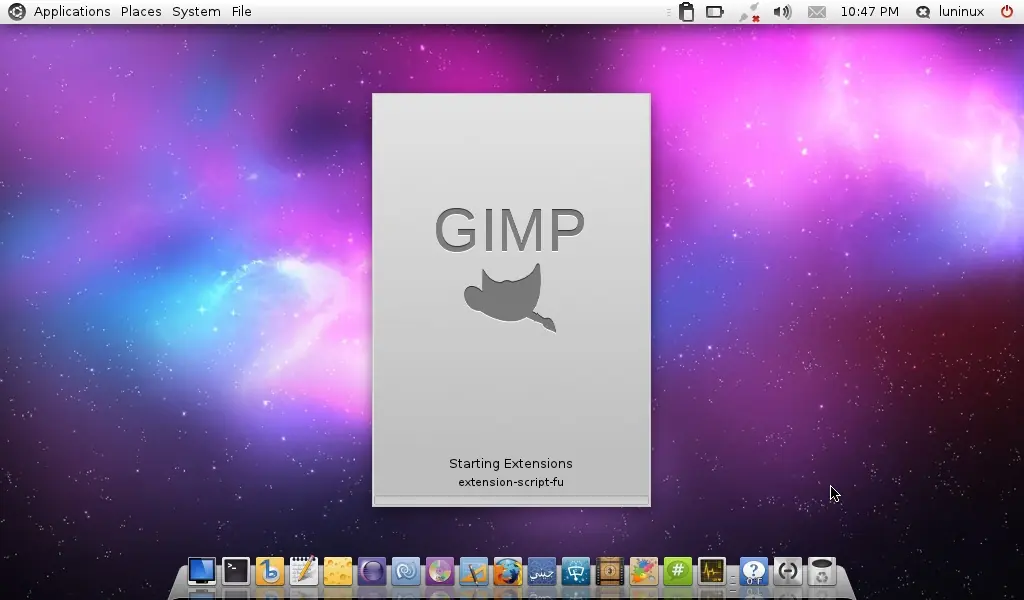Click the dock separator handle
The height and width of the screenshot is (600, 1024).
pyautogui.click(x=733, y=578)
